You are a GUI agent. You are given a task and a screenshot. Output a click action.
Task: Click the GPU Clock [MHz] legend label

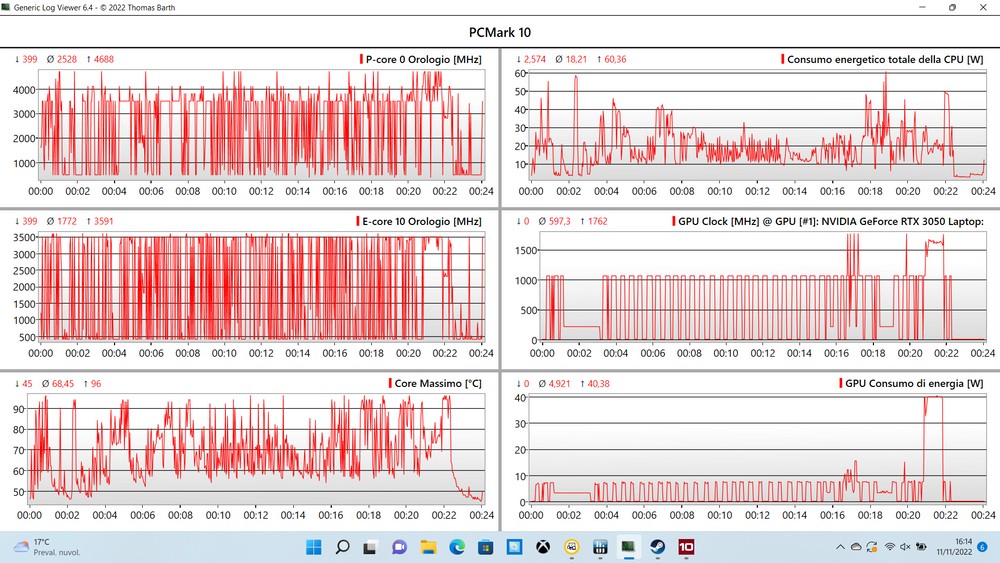pyautogui.click(x=830, y=221)
